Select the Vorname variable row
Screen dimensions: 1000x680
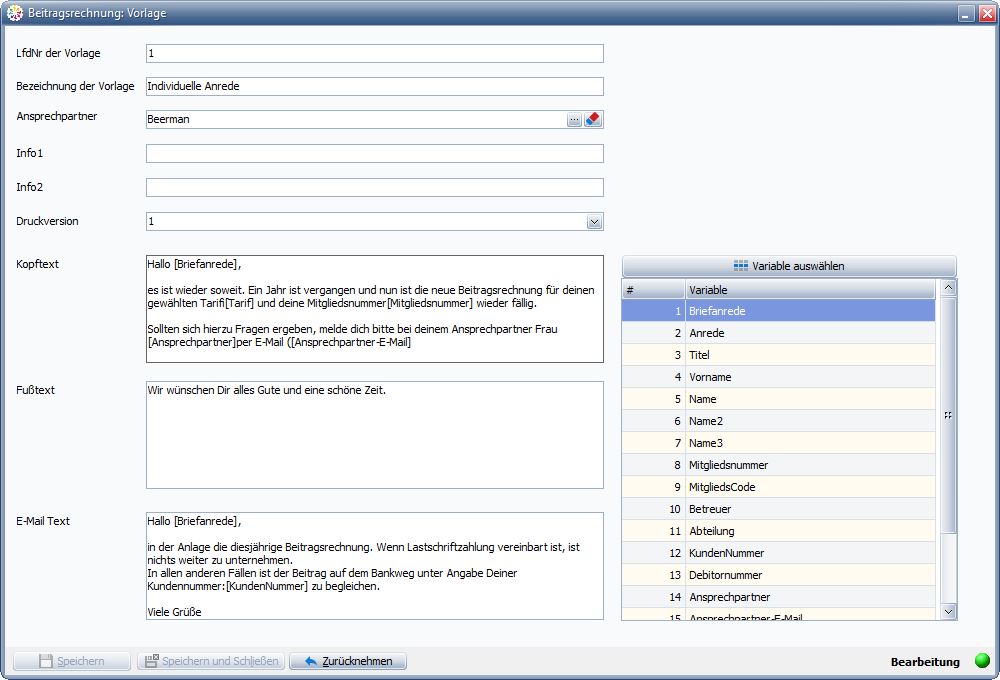(x=779, y=377)
